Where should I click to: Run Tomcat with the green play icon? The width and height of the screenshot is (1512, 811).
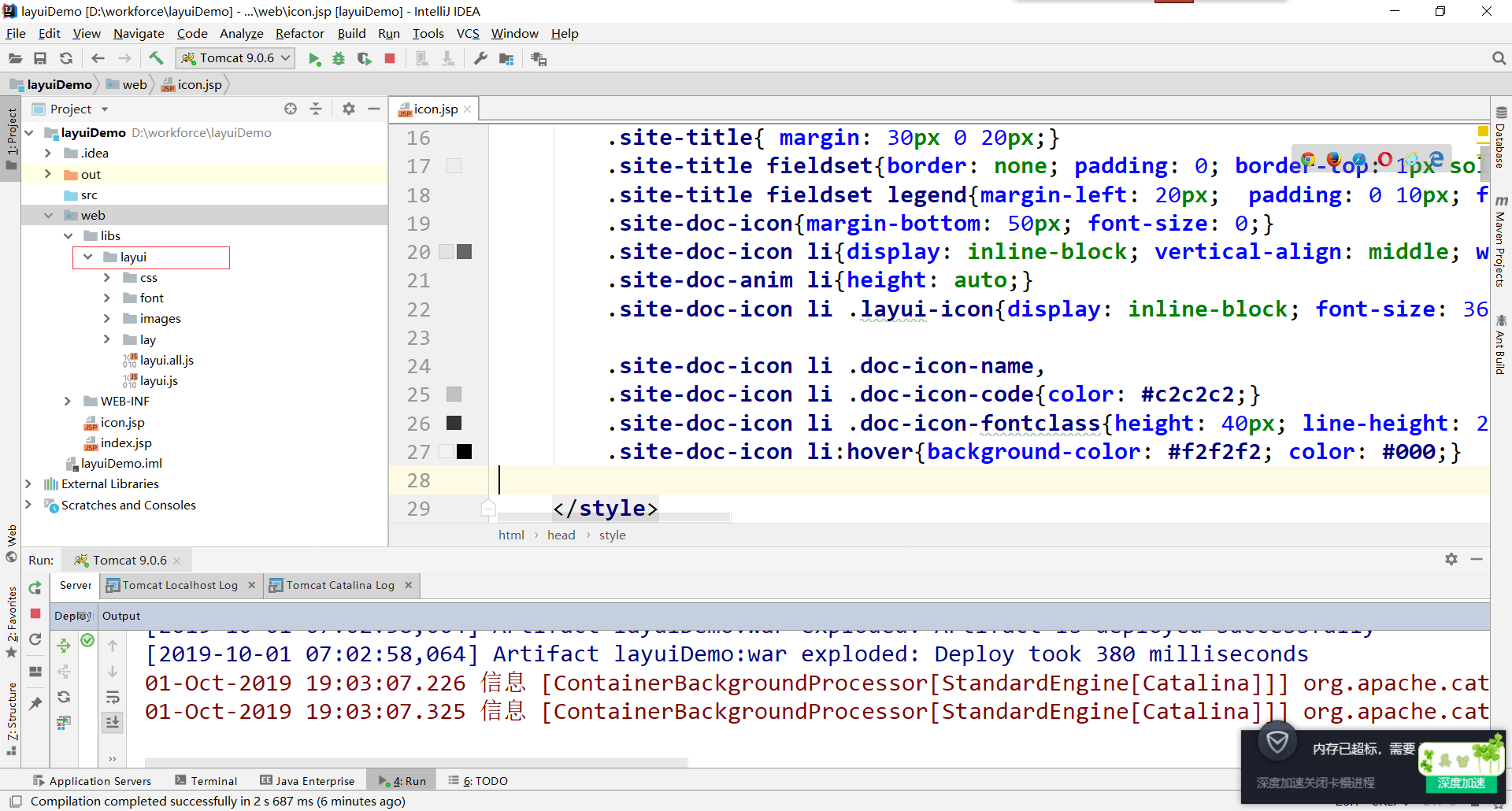314,58
